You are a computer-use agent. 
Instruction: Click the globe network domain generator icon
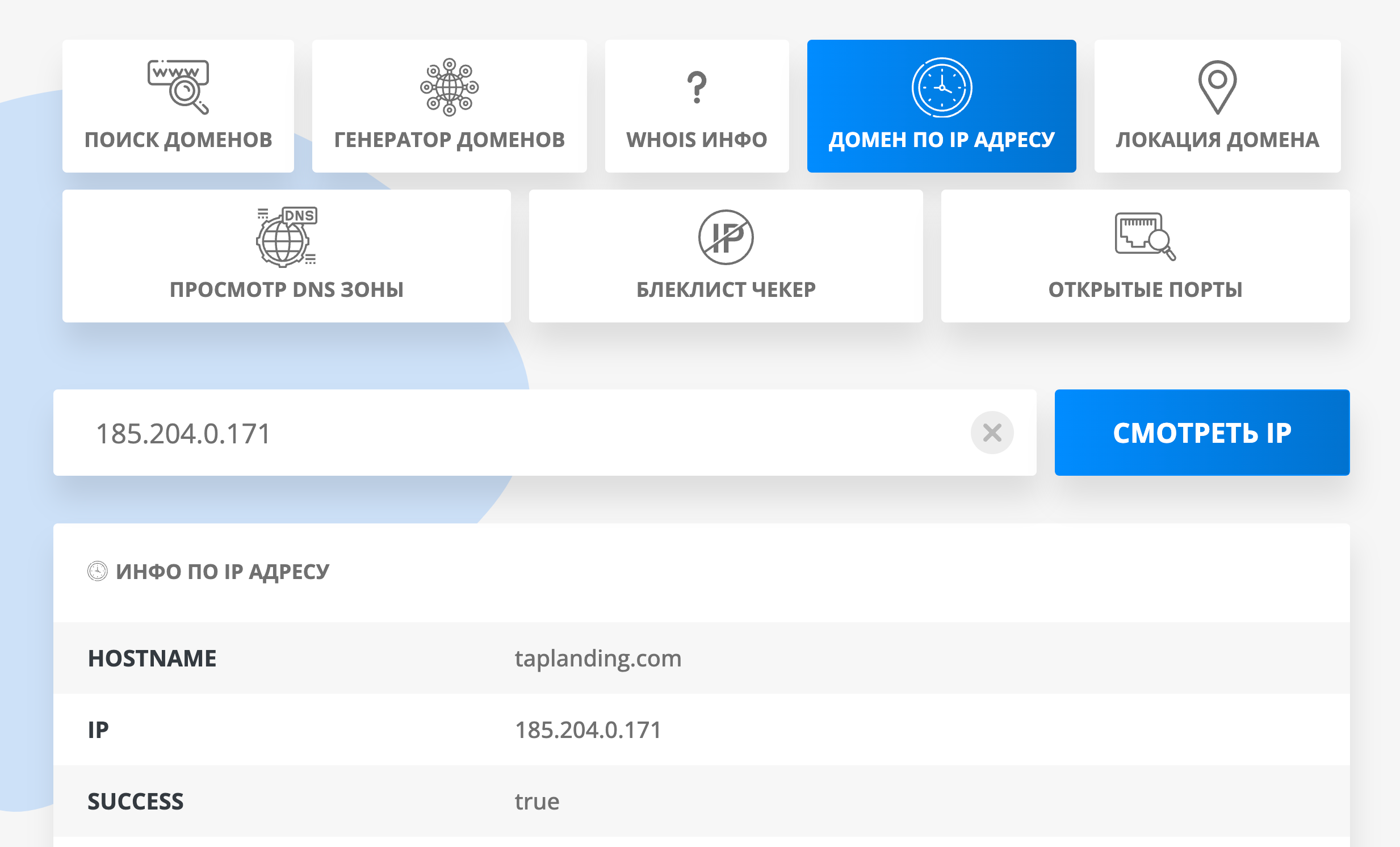[449, 87]
